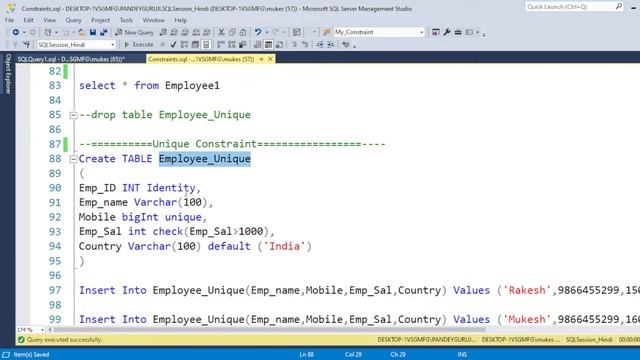
Task: Click 'Query executed successfully' status message
Action: (x=64, y=340)
